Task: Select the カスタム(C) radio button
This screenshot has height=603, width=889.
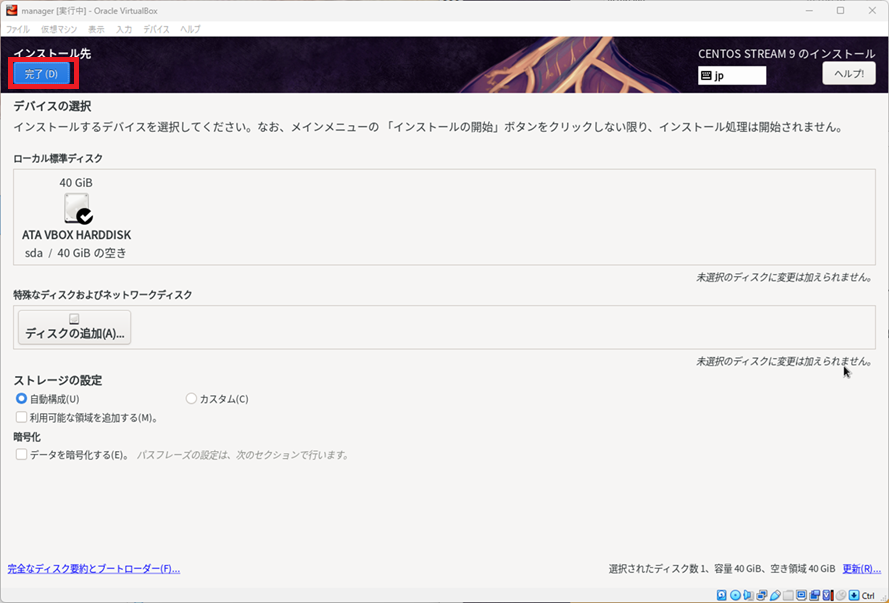Action: (x=191, y=398)
